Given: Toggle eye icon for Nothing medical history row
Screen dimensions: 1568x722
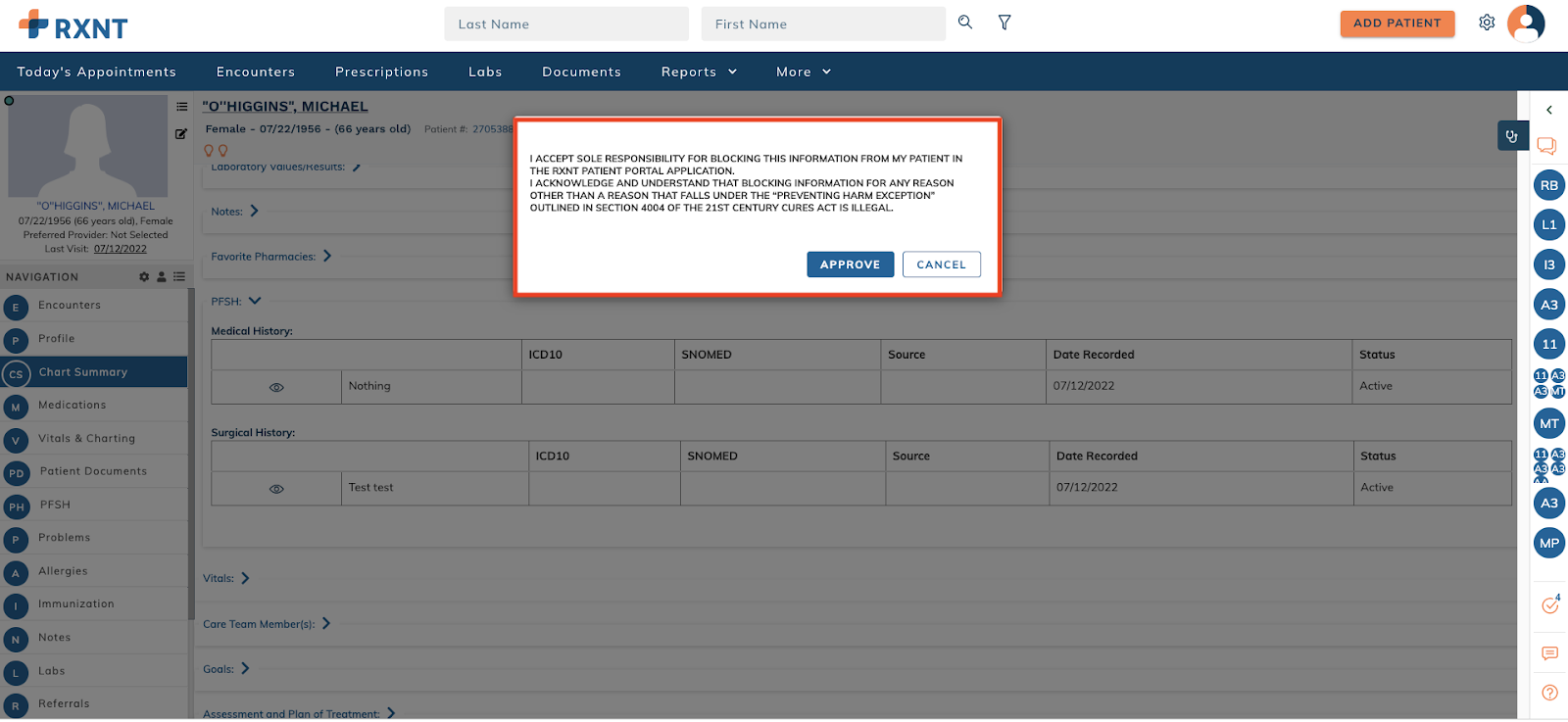Looking at the screenshot, I should click(276, 387).
